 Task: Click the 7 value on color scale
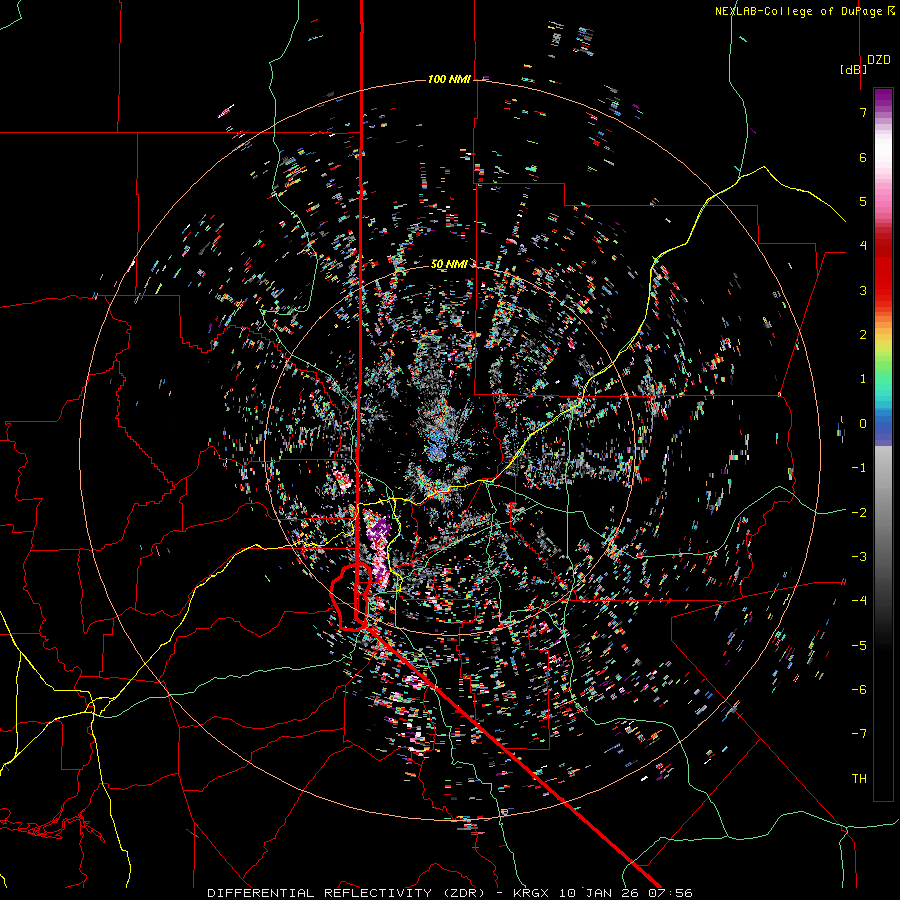coord(863,112)
